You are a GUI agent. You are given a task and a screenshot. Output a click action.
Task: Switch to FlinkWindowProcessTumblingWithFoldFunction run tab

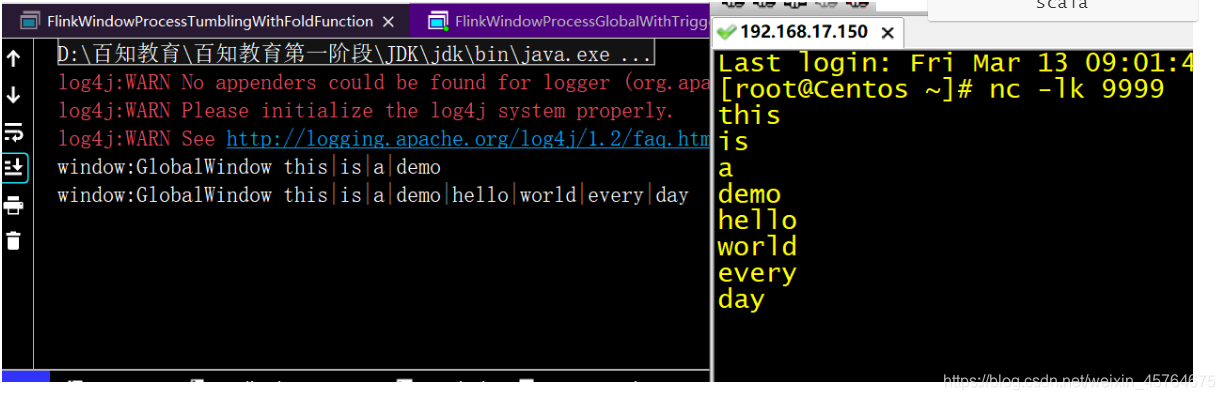[x=210, y=20]
